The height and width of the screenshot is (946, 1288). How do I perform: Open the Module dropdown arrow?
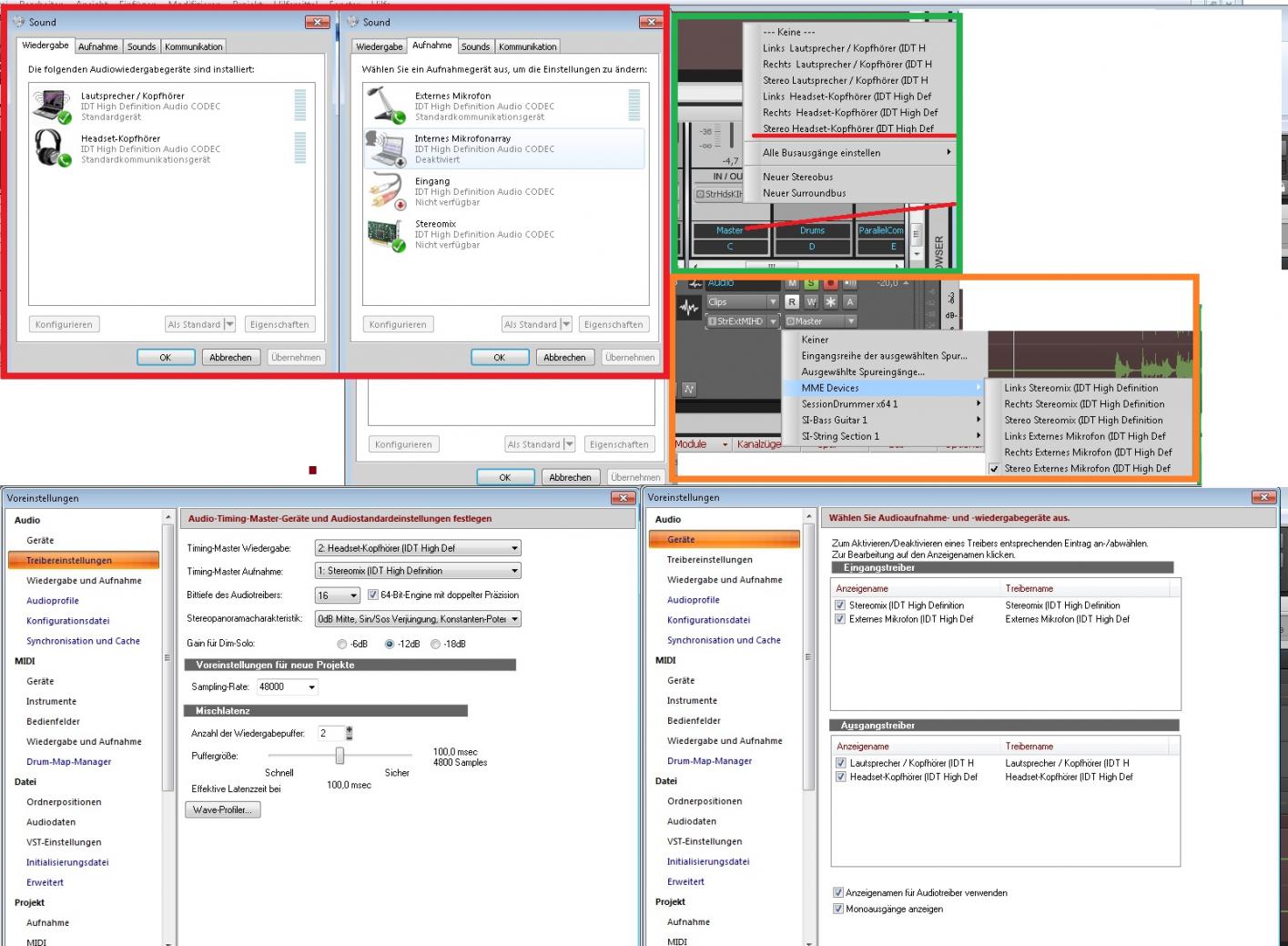click(x=725, y=444)
